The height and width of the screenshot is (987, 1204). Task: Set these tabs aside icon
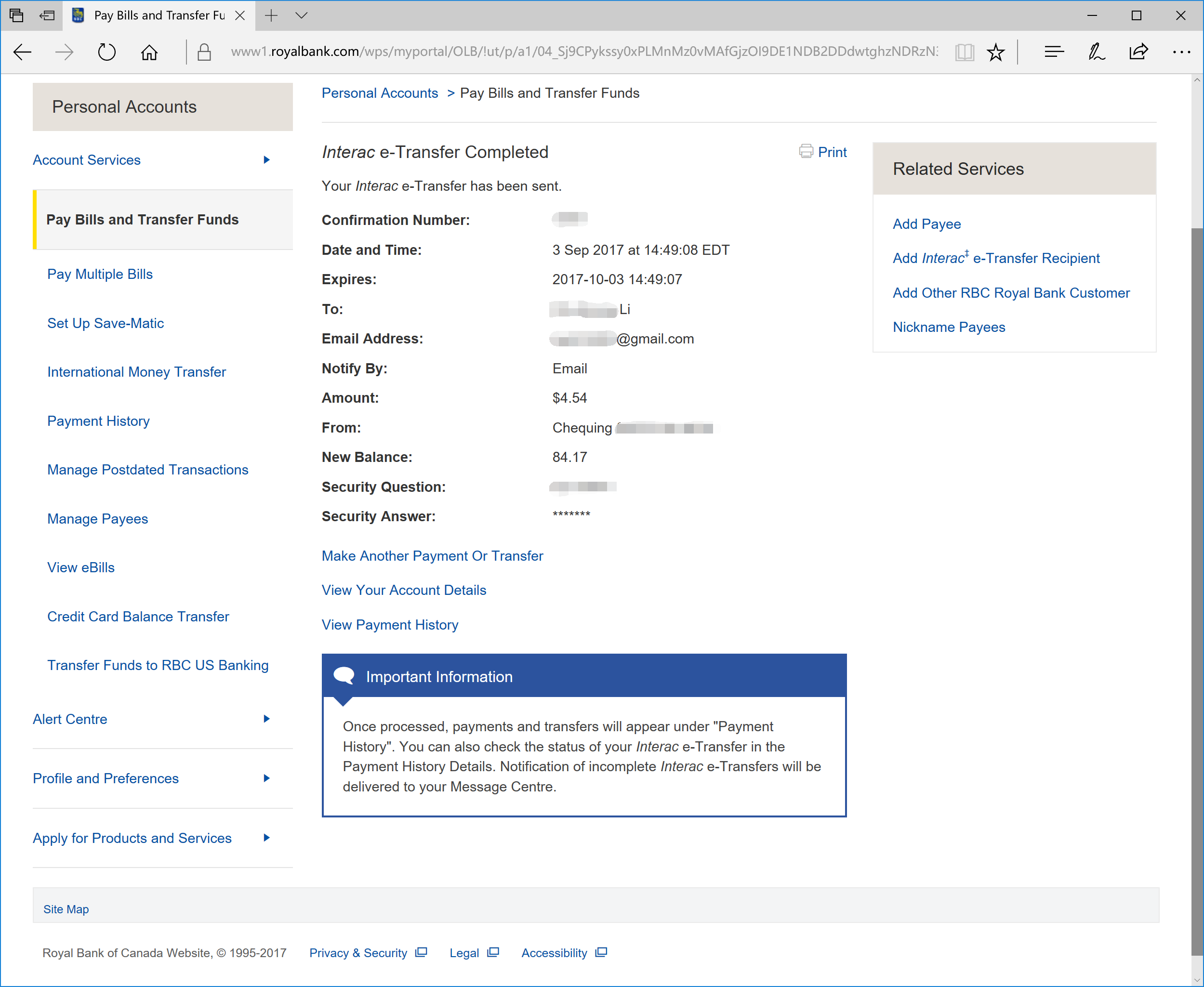(47, 15)
